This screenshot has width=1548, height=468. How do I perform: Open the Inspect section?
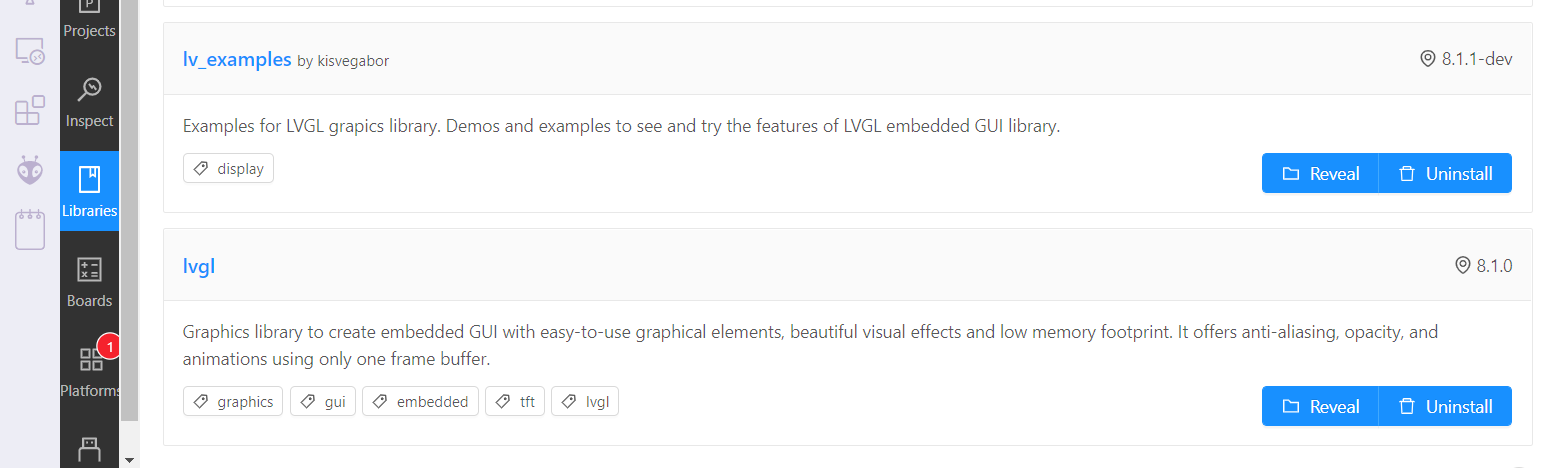89,102
